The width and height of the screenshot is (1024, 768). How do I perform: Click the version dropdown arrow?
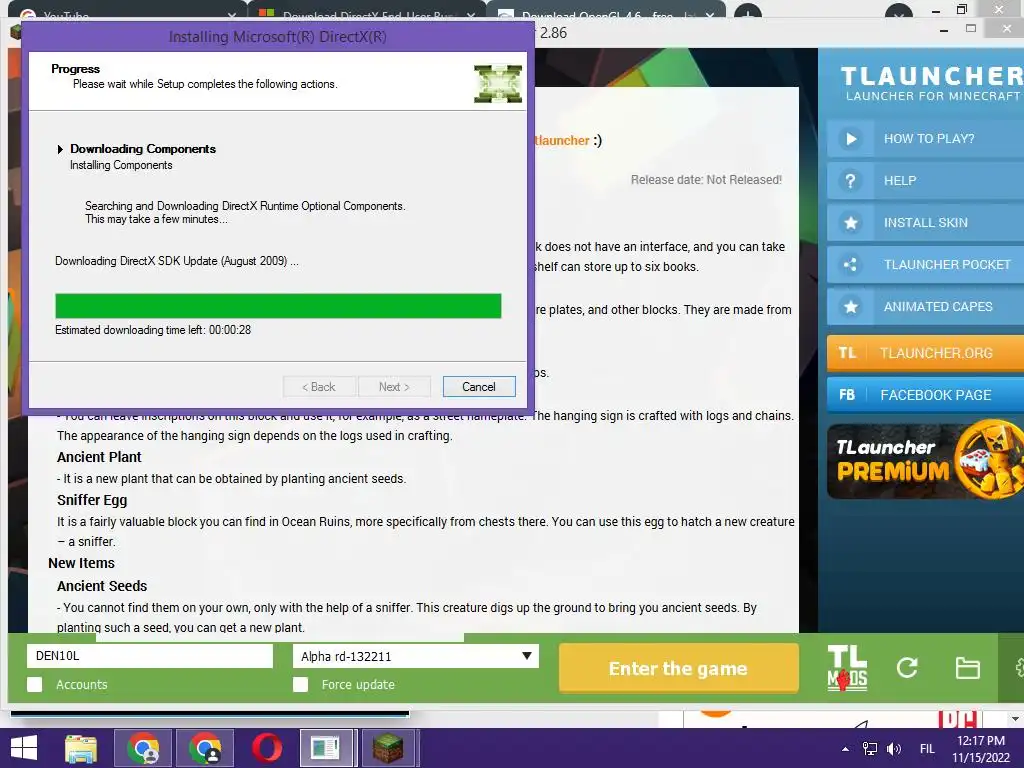point(526,656)
